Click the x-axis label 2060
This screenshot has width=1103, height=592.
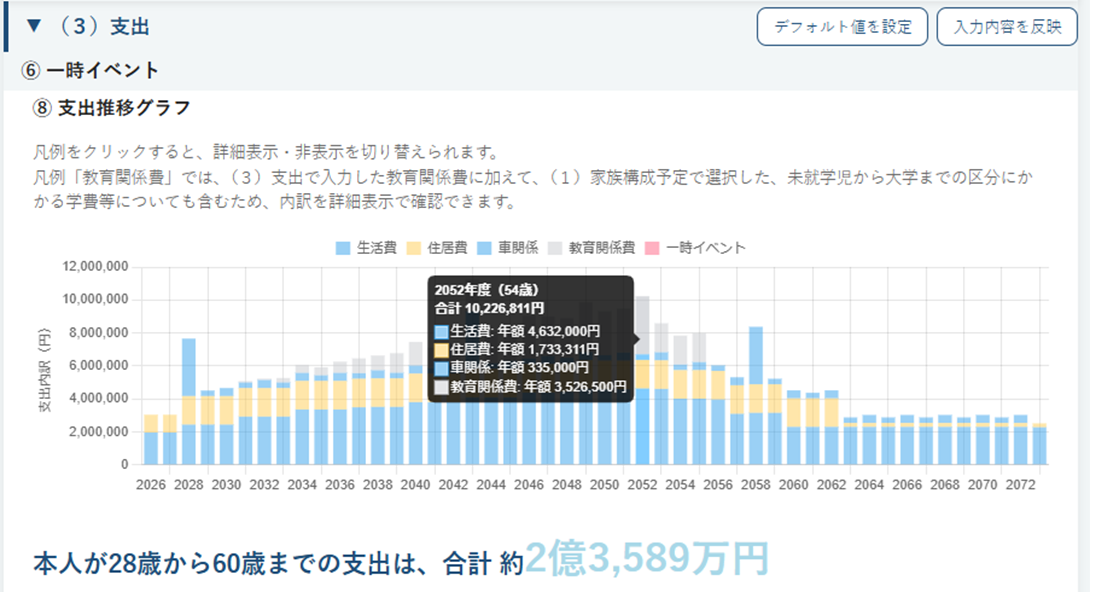[x=793, y=484]
